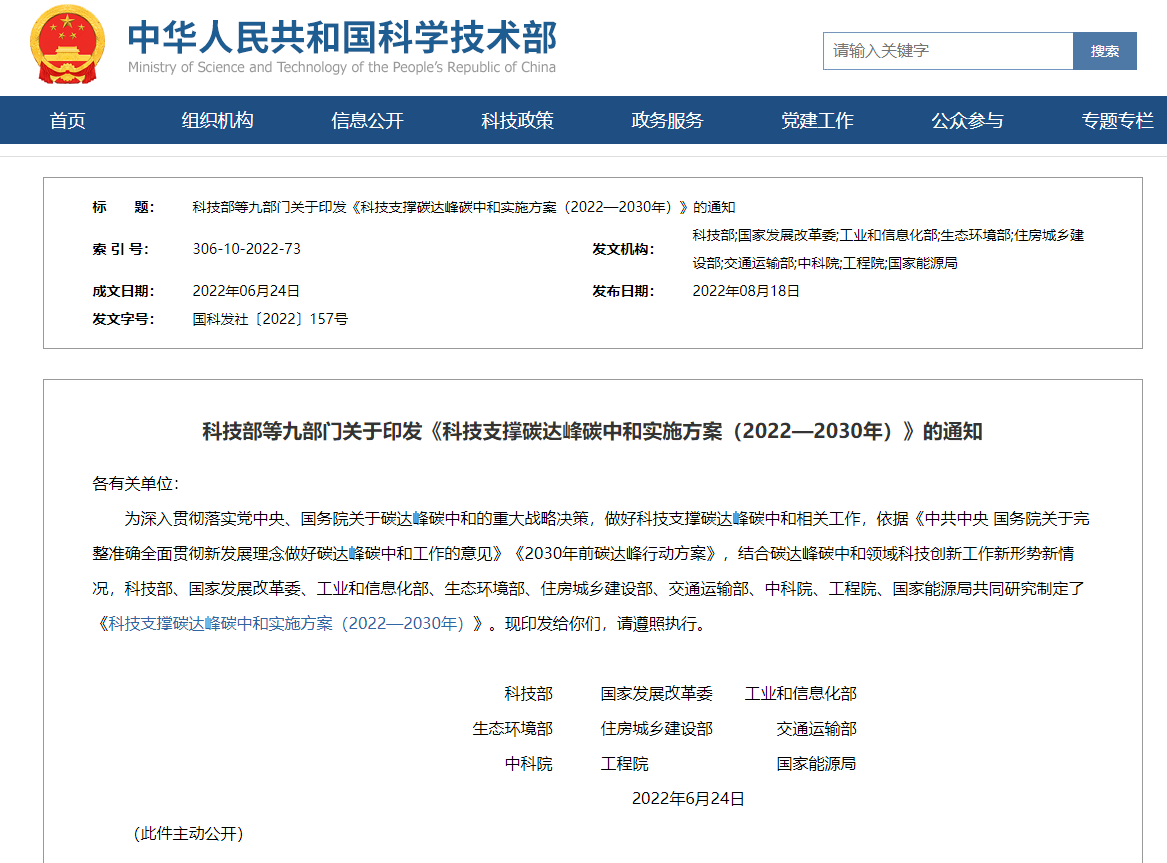This screenshot has width=1167, height=863.
Task: Click 中科院 in the signature block
Action: point(528,763)
